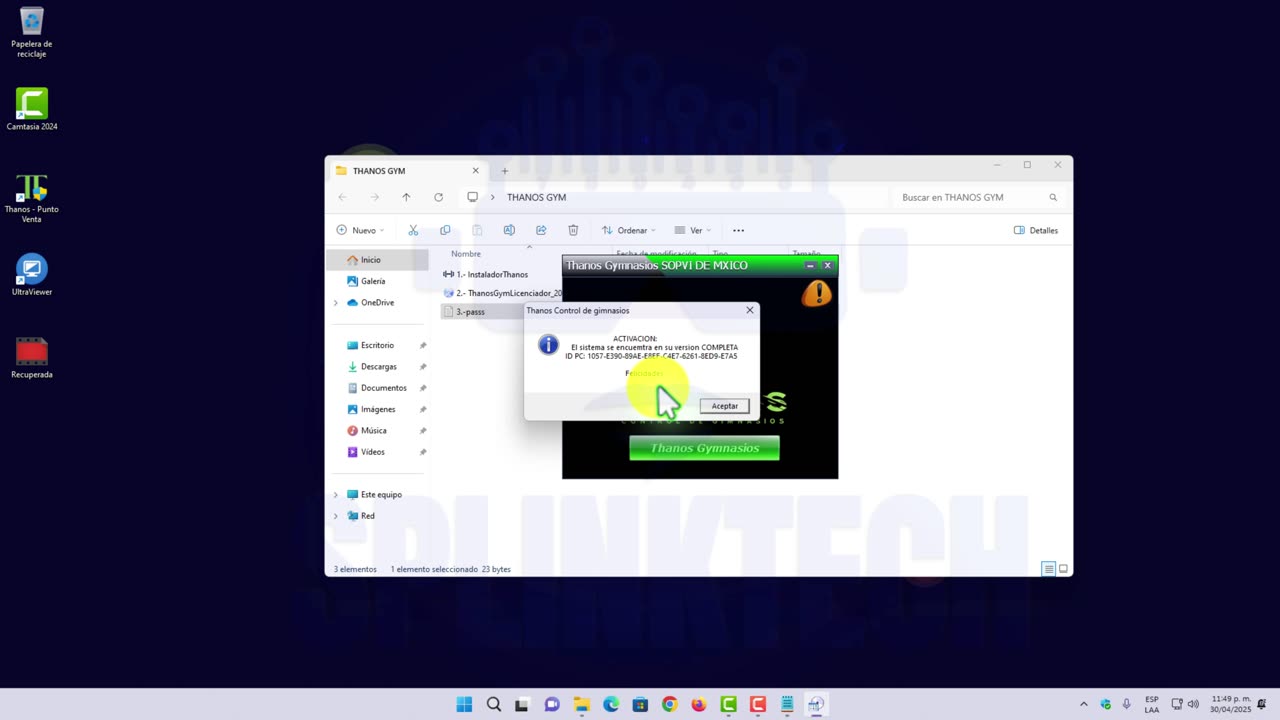Expand the Red tree chevron

336,516
